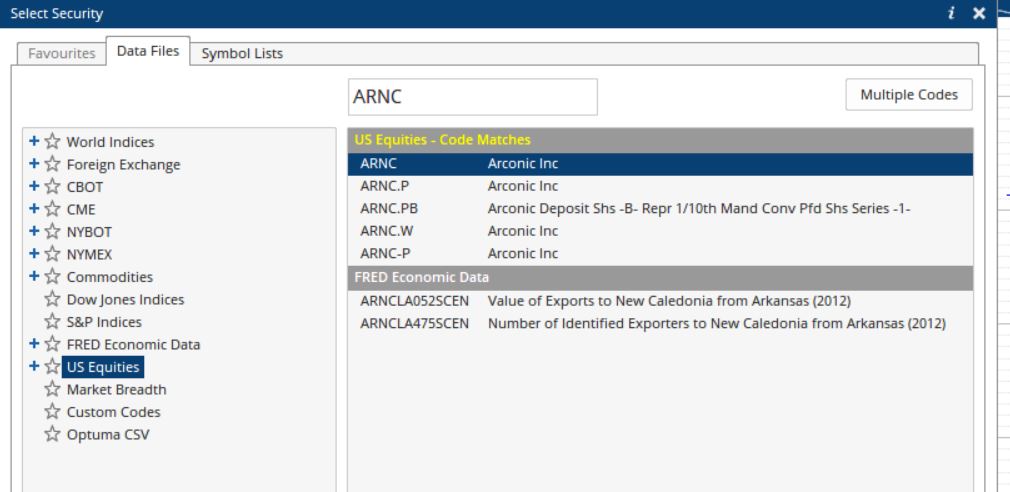
Task: Click the Multiple Codes button
Action: pos(909,95)
